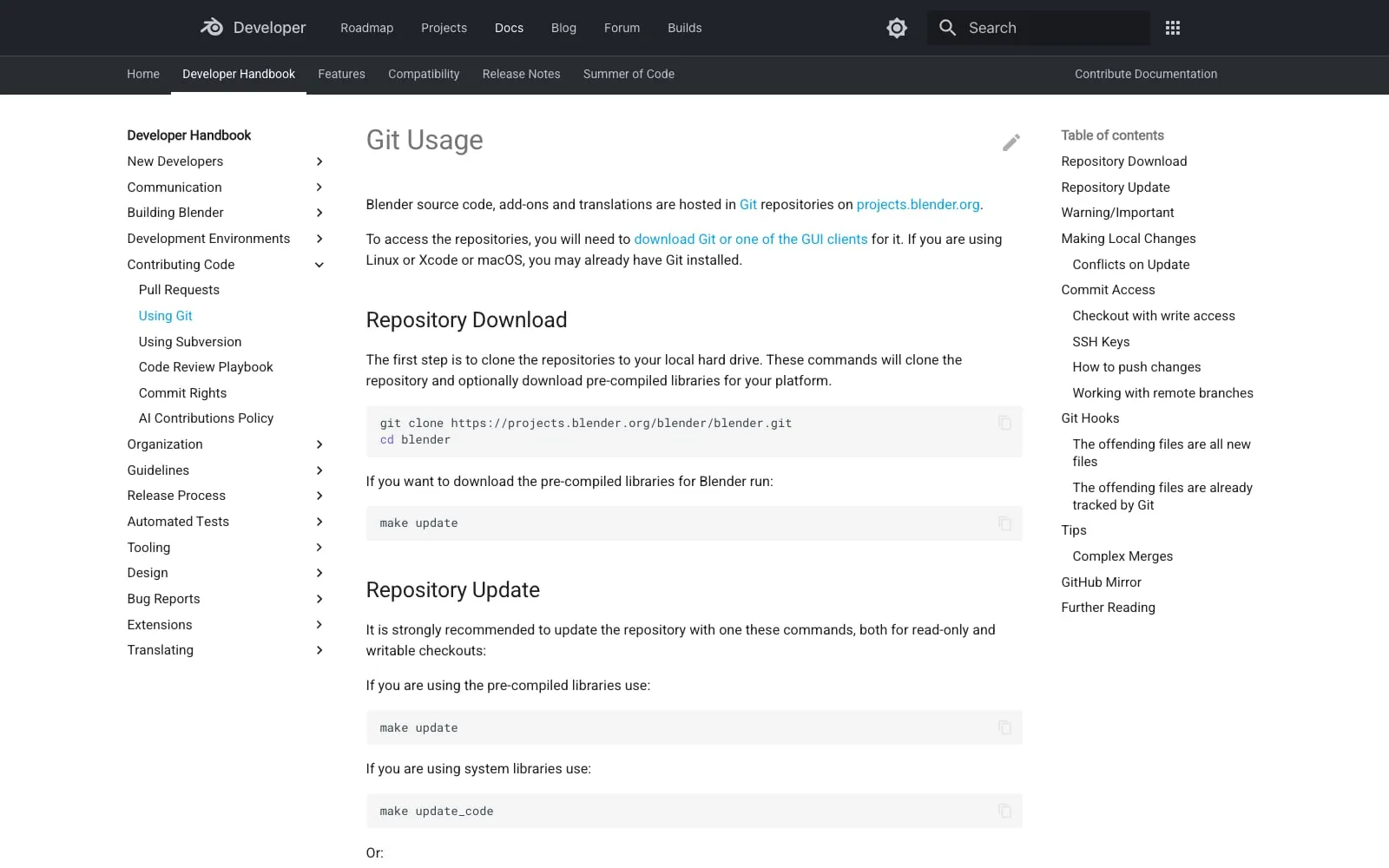The image size is (1389, 868).
Task: Open AI Contributions Policy in sidebar
Action: (206, 418)
